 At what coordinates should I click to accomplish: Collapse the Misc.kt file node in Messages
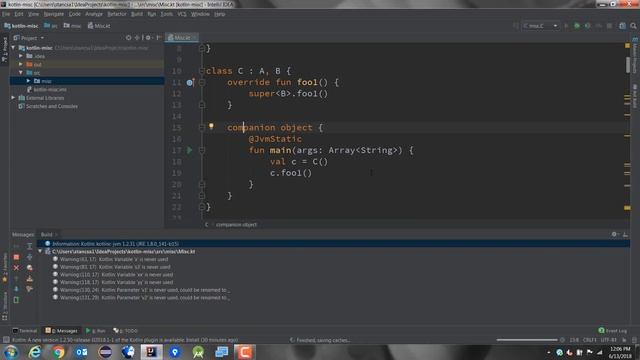[40, 251]
